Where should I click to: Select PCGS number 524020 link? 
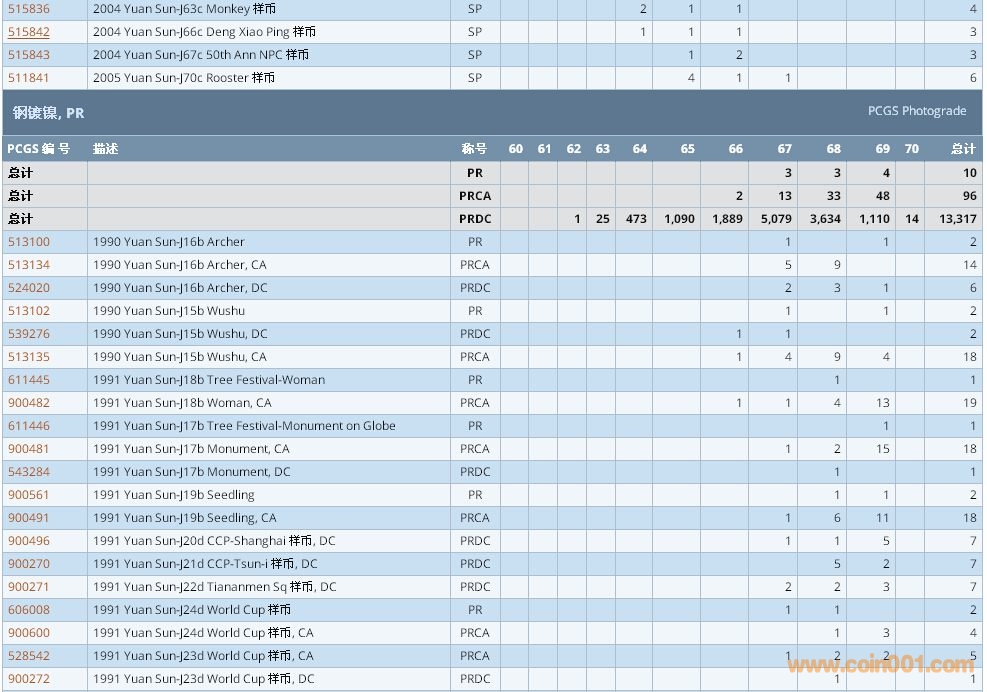pos(29,288)
